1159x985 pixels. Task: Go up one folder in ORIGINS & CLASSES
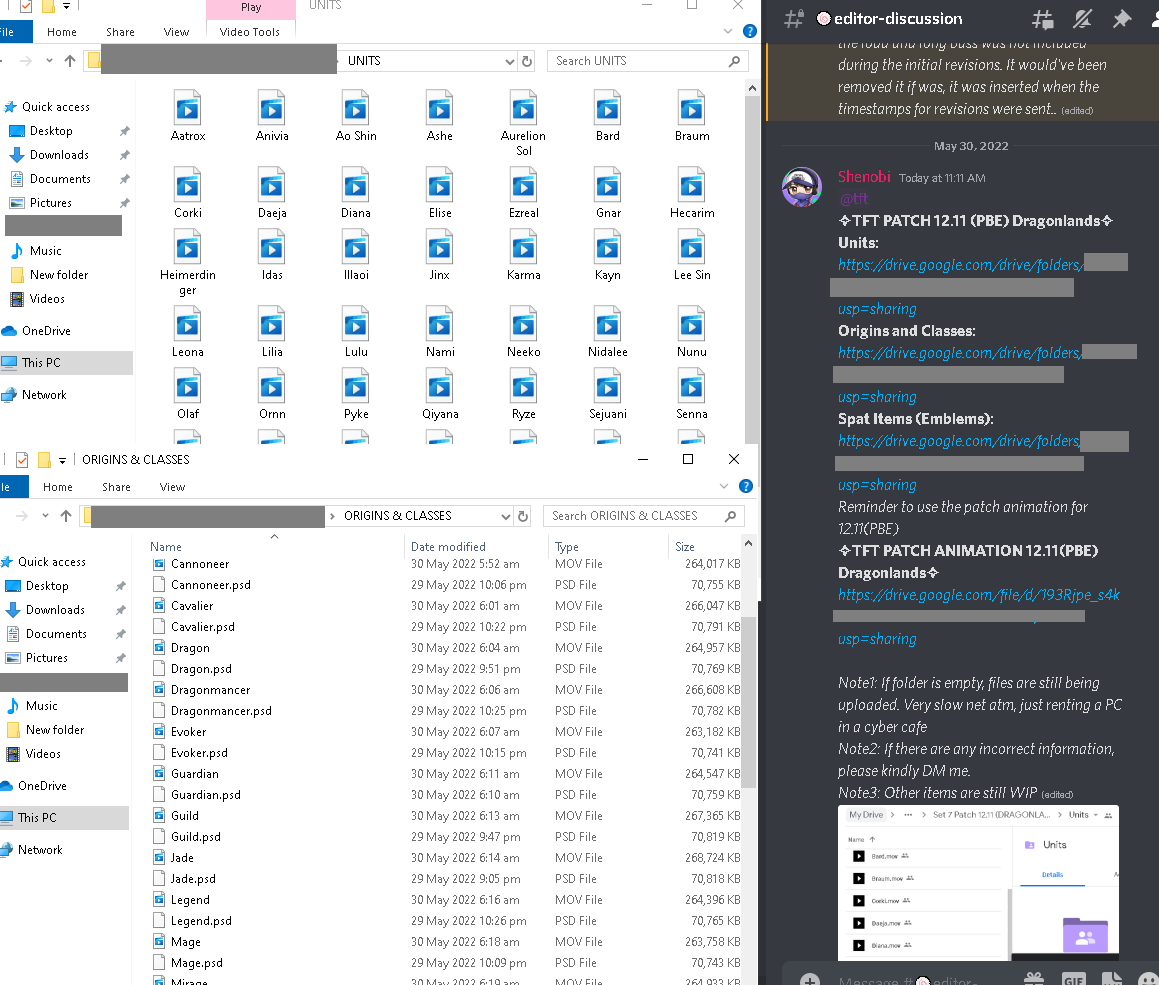tap(66, 517)
